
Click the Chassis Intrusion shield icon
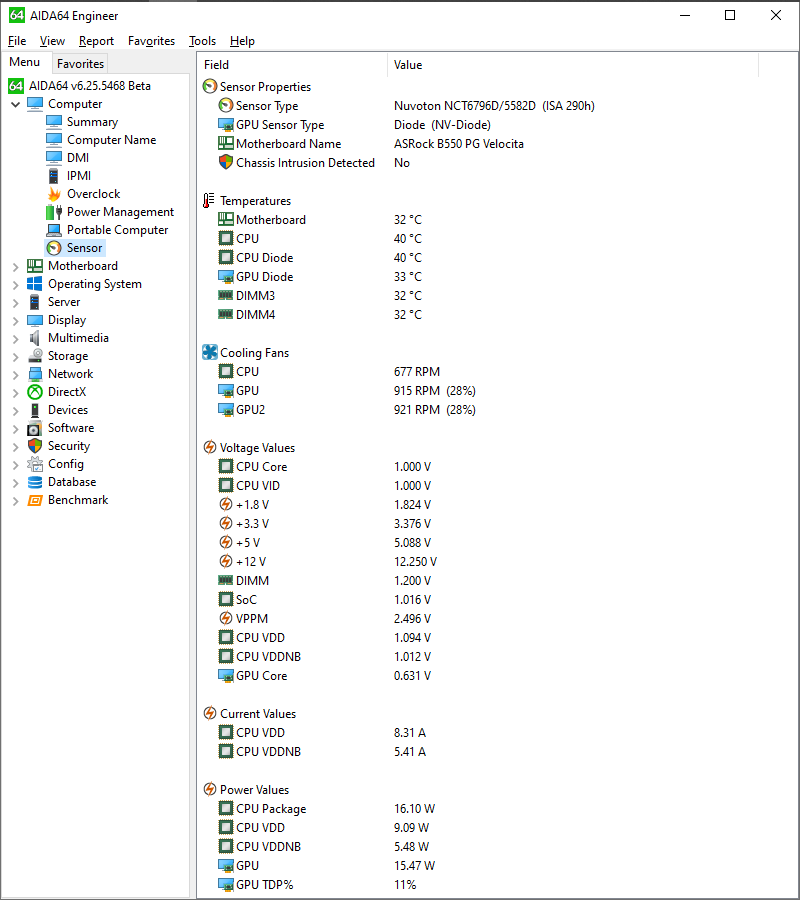pyautogui.click(x=226, y=162)
